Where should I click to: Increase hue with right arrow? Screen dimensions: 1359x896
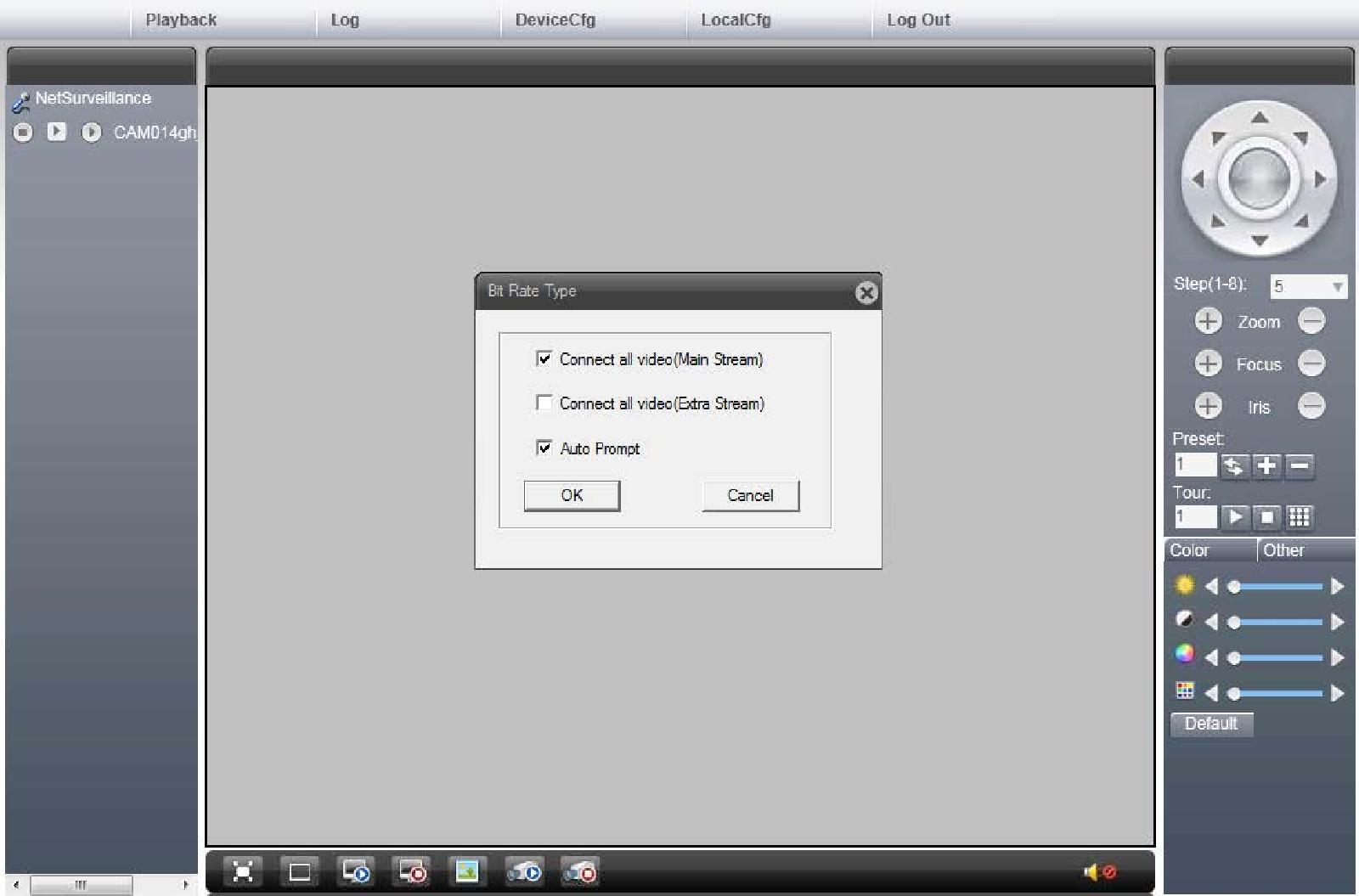[1337, 693]
